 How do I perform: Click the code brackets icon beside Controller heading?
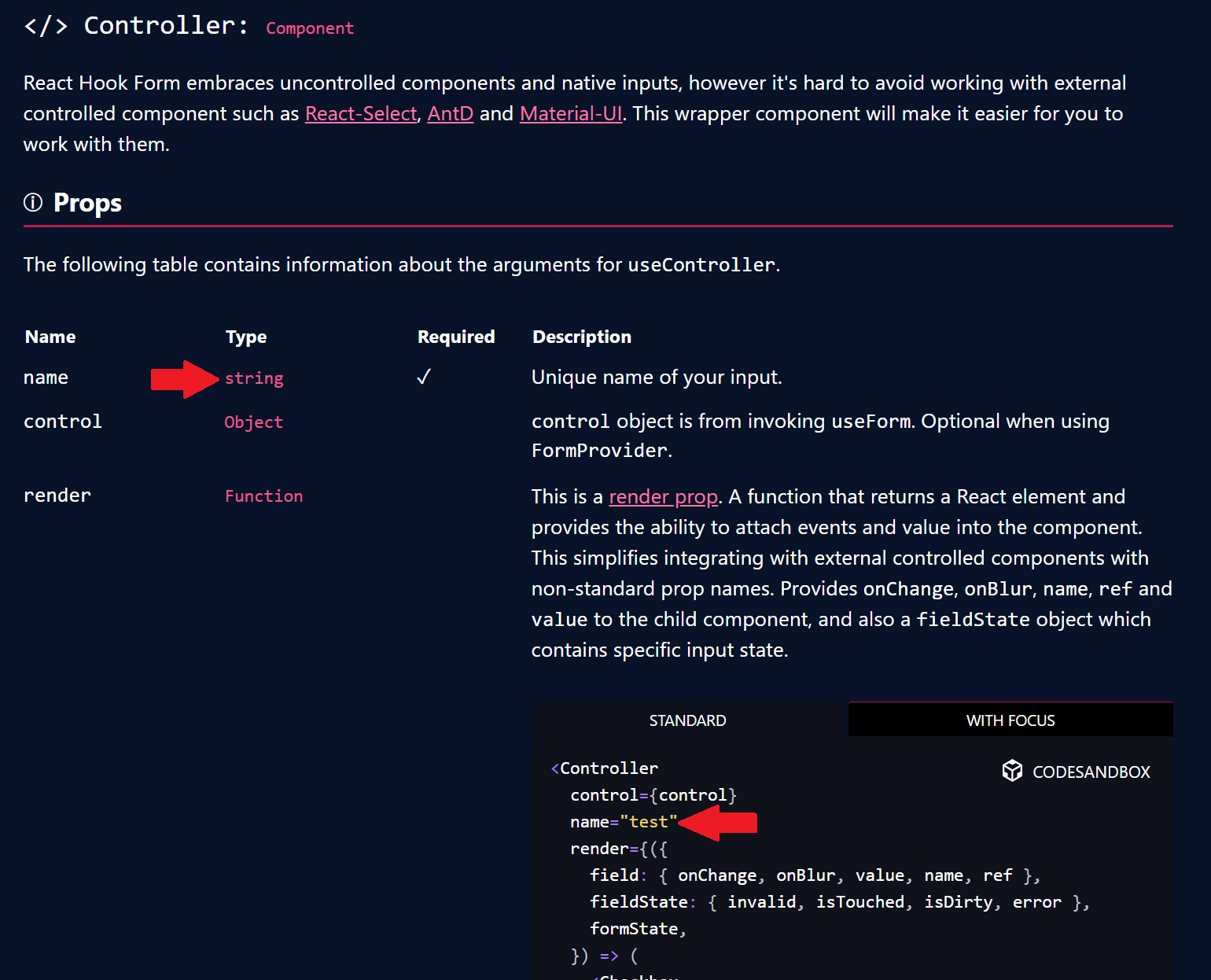coord(45,24)
